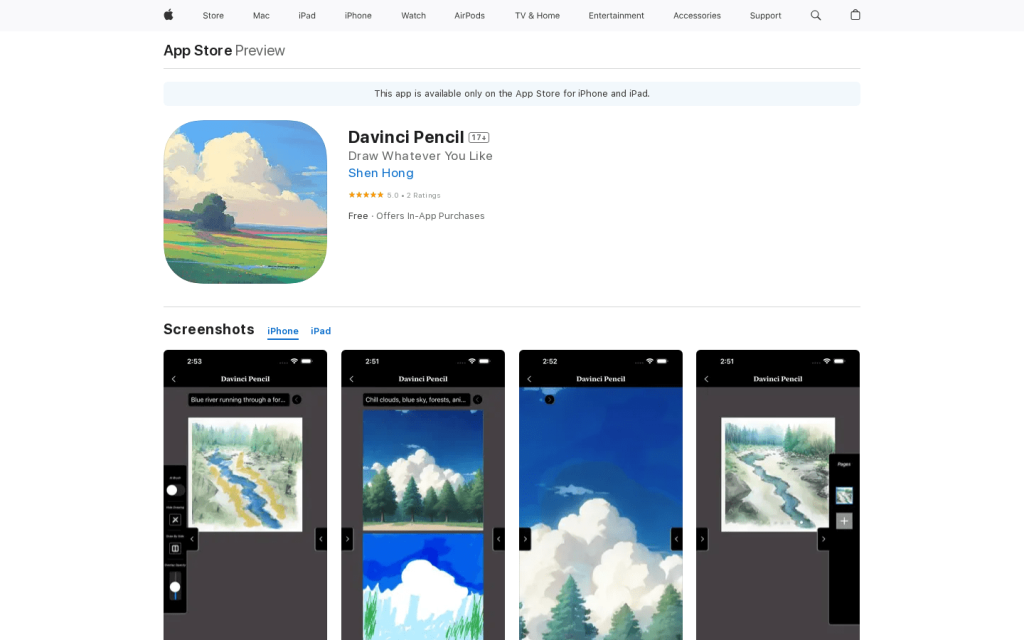This screenshot has height=640, width=1024.
Task: Click the five-star rating
Action: pyautogui.click(x=366, y=195)
